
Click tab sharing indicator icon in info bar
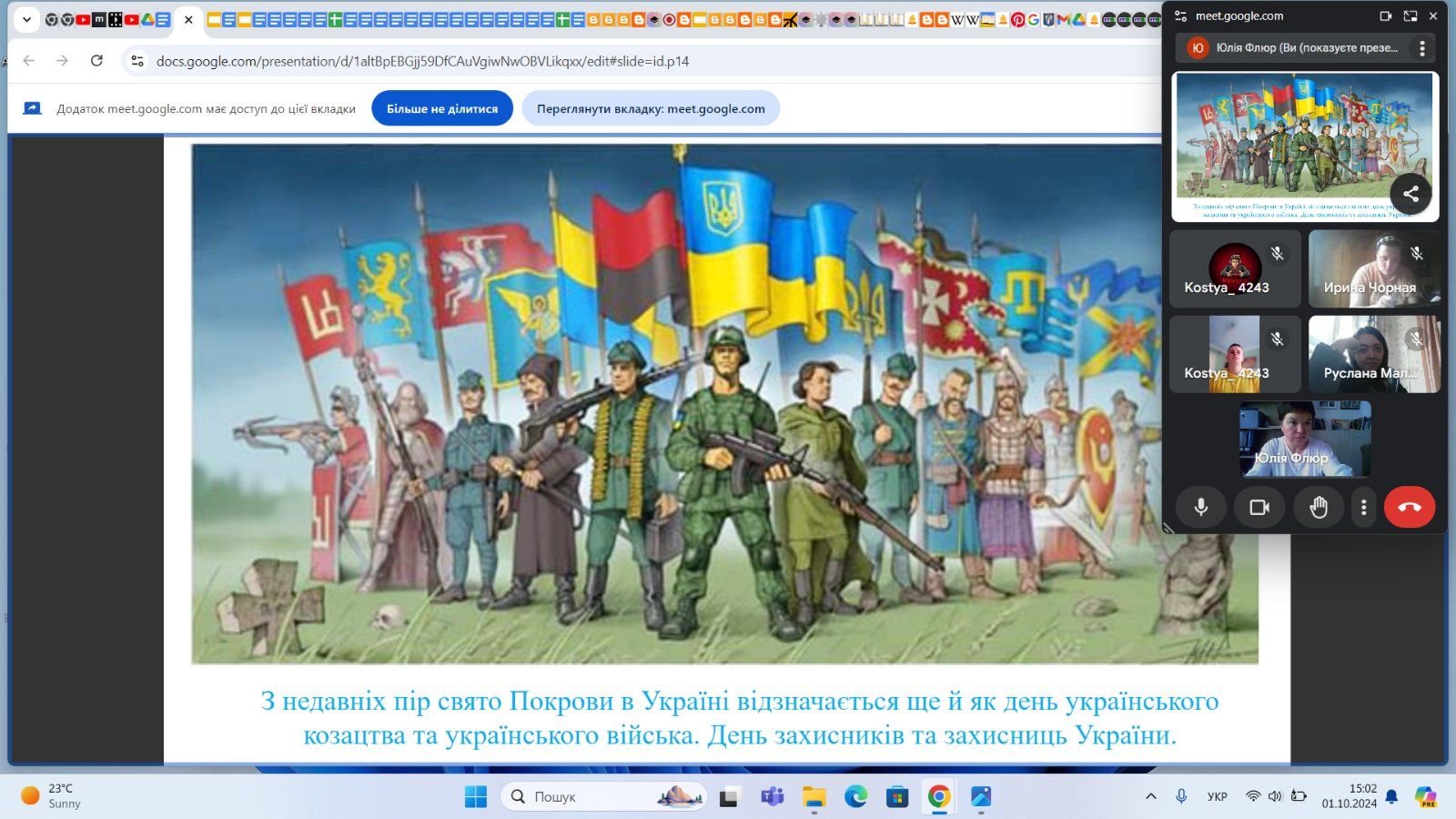pyautogui.click(x=33, y=108)
